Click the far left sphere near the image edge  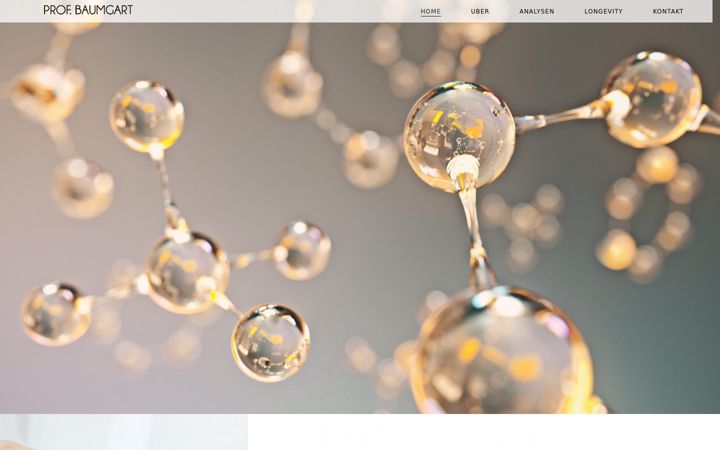(56, 314)
